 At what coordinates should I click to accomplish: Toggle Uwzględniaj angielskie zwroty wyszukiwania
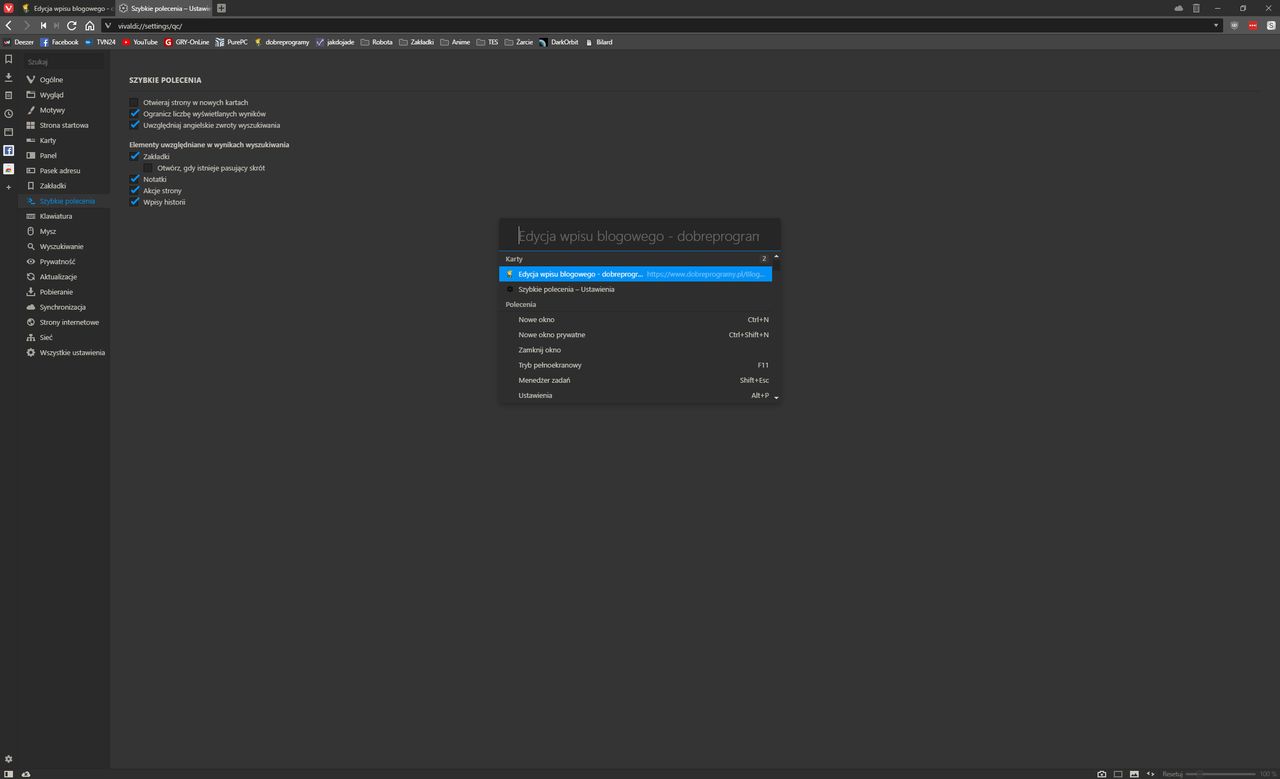(x=134, y=125)
